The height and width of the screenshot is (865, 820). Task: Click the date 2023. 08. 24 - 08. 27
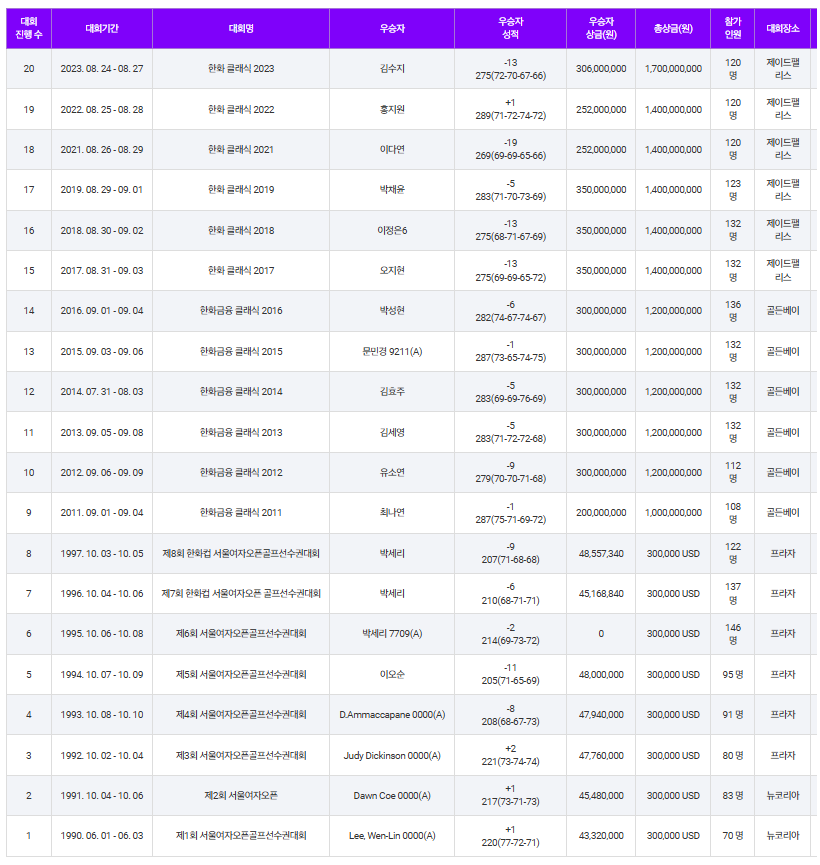[x=102, y=69]
